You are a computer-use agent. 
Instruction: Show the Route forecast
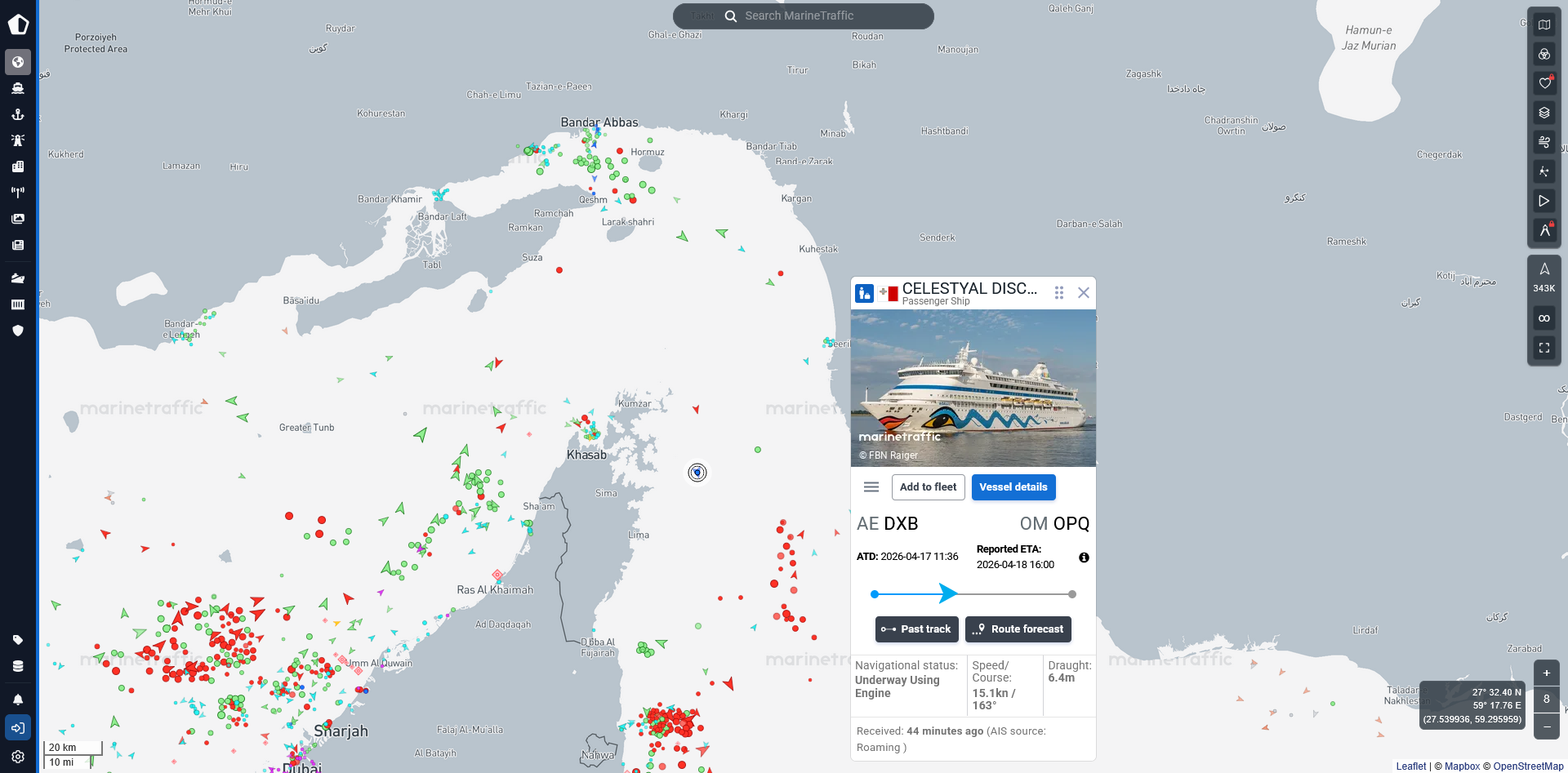[1018, 629]
